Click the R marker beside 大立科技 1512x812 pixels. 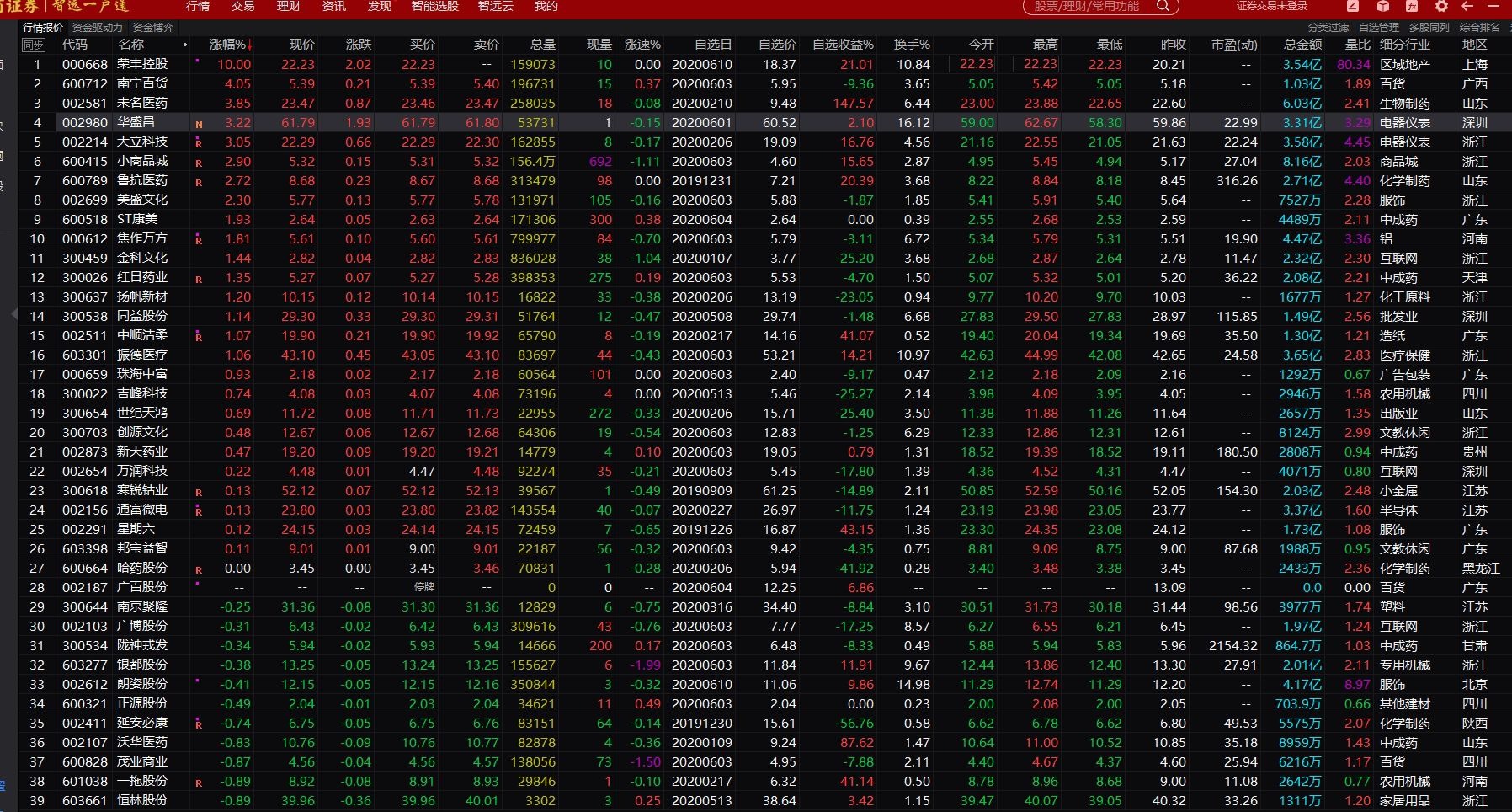[199, 143]
